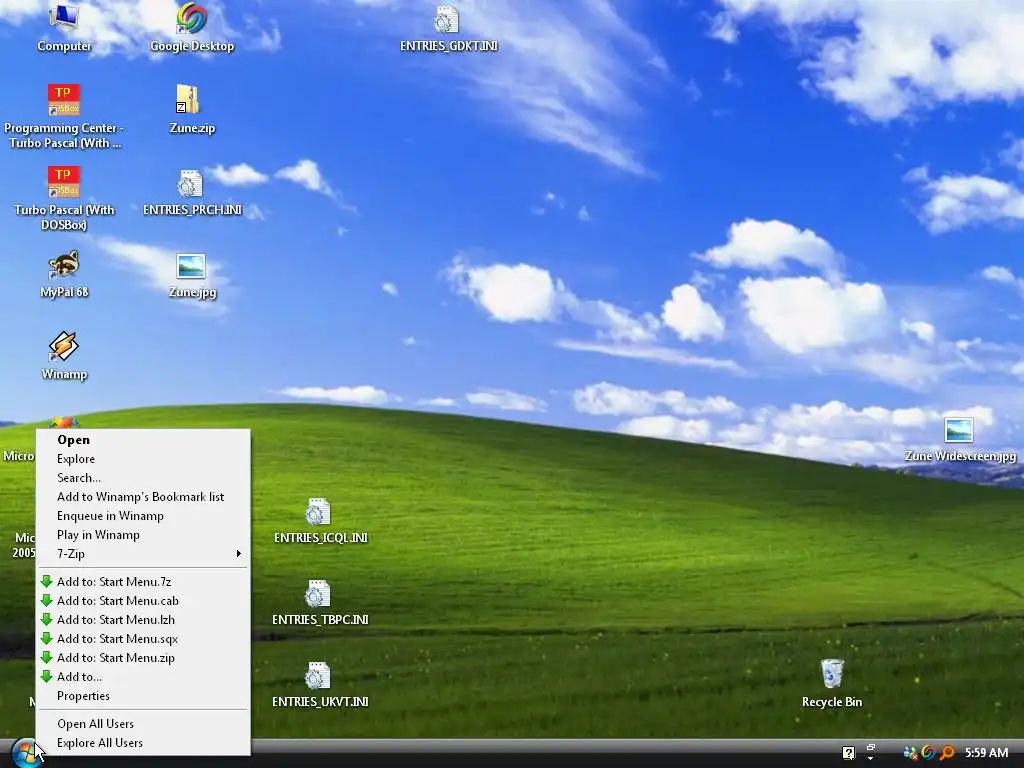This screenshot has width=1024, height=768.
Task: Select the ENTRIES_PRCH.INI file icon
Action: pyautogui.click(x=192, y=192)
